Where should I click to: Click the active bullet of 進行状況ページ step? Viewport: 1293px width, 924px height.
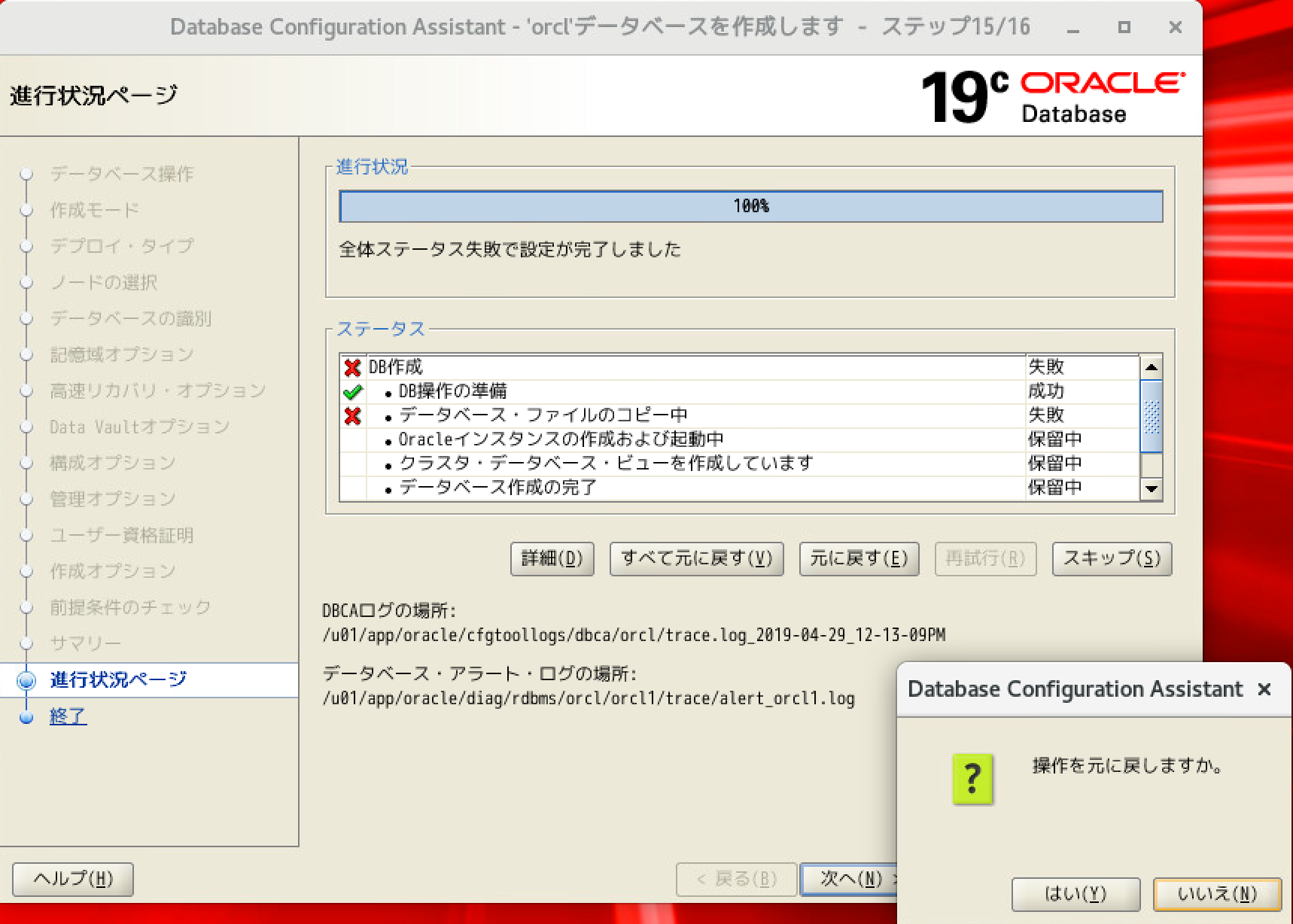26,680
